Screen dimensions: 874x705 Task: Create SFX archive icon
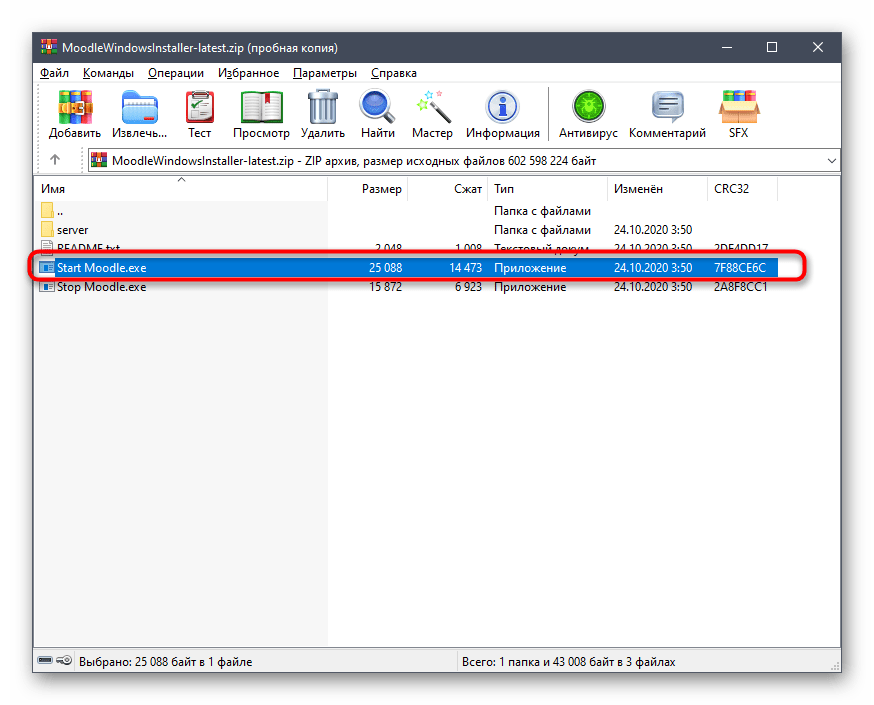[x=737, y=108]
